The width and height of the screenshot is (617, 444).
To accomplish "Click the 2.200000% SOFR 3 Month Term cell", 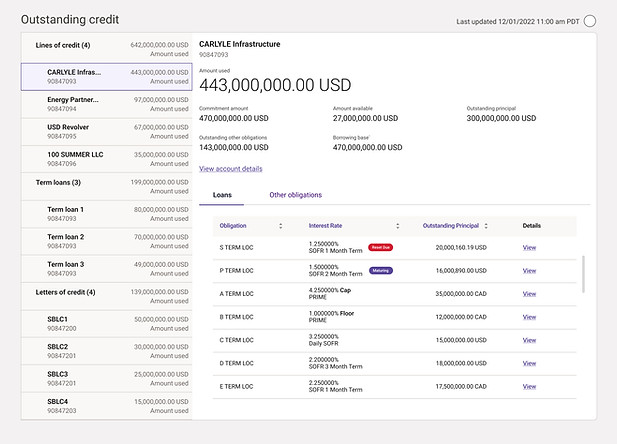I will pyautogui.click(x=336, y=363).
